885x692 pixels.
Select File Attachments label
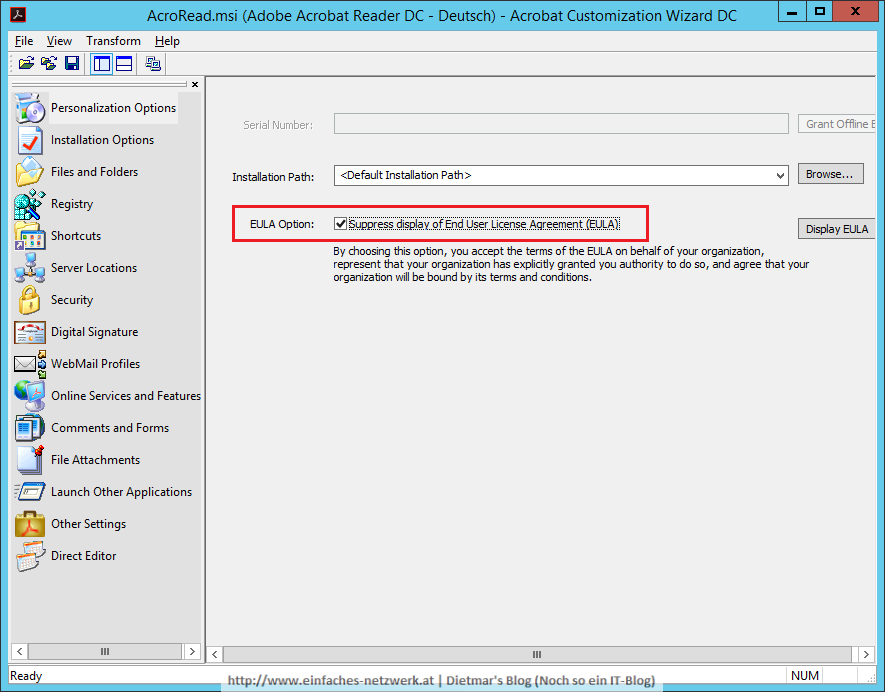point(95,460)
